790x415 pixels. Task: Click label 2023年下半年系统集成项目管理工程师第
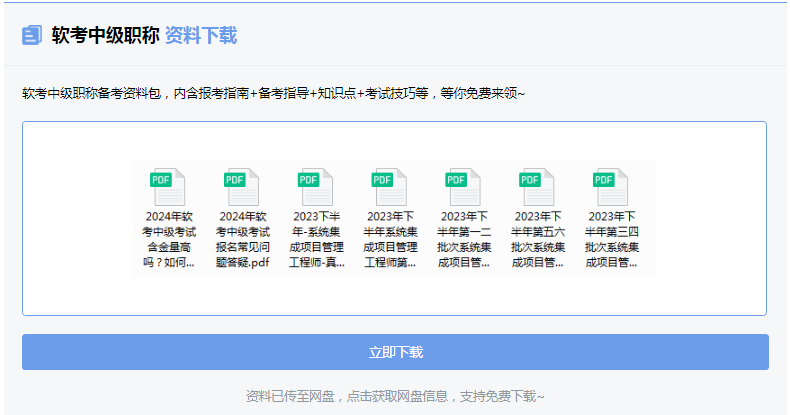[390, 240]
